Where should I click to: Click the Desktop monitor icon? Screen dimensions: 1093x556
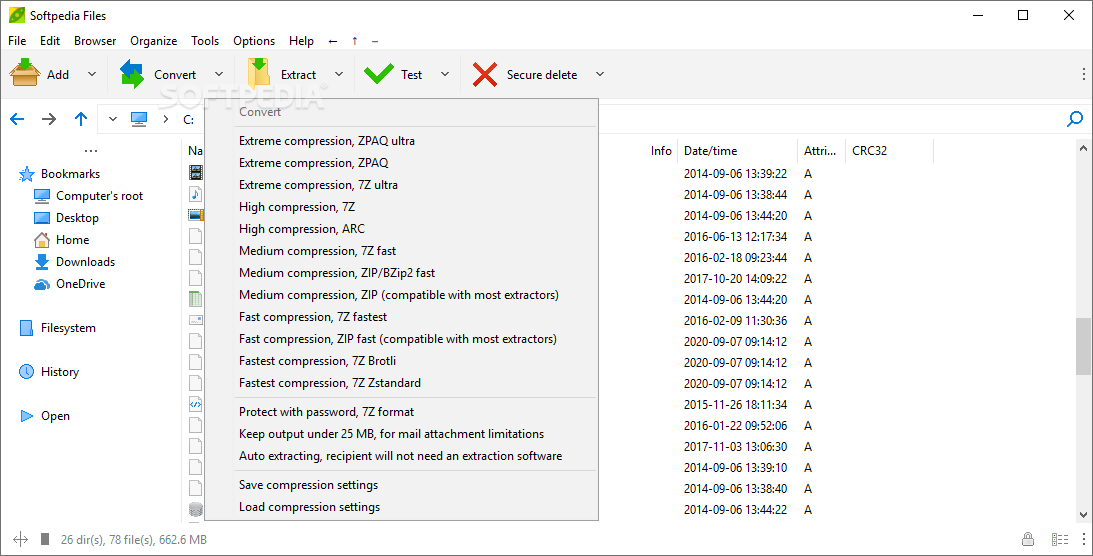[42, 218]
